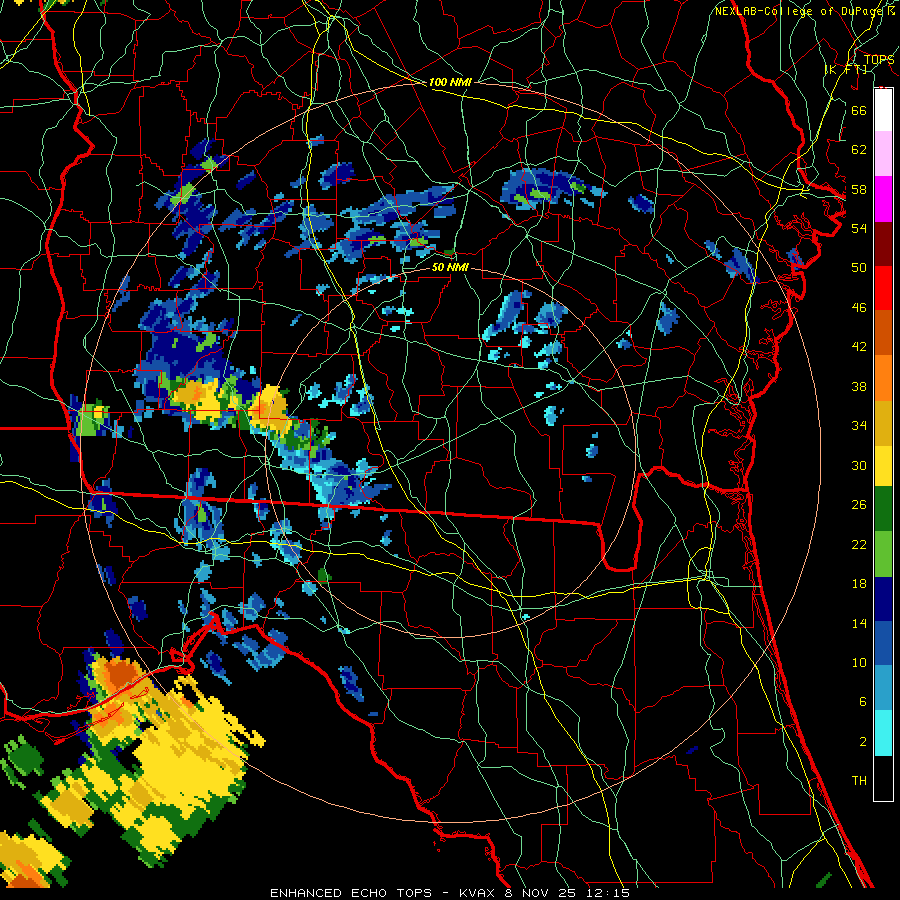Click the black TH threshold swatch
Image resolution: width=900 pixels, height=900 pixels.
click(883, 778)
